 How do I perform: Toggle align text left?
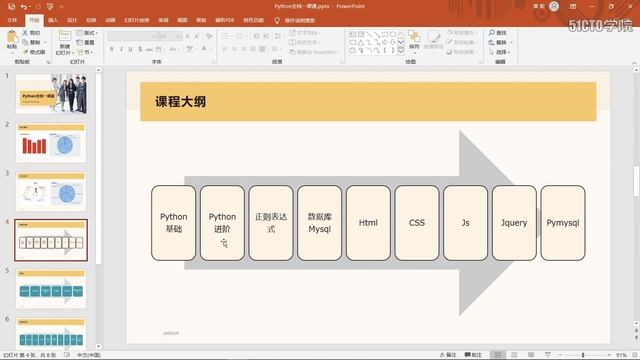pyautogui.click(x=225, y=49)
